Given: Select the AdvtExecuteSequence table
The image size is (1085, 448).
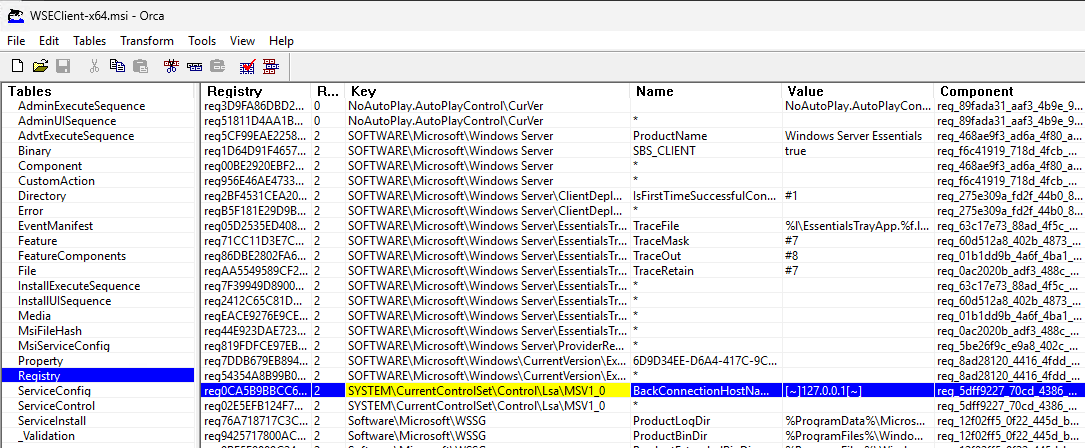Looking at the screenshot, I should coord(75,136).
